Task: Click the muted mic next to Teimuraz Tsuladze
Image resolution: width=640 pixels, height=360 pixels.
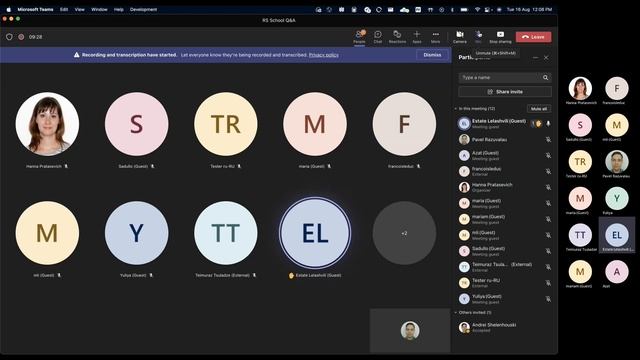Action: pos(548,267)
